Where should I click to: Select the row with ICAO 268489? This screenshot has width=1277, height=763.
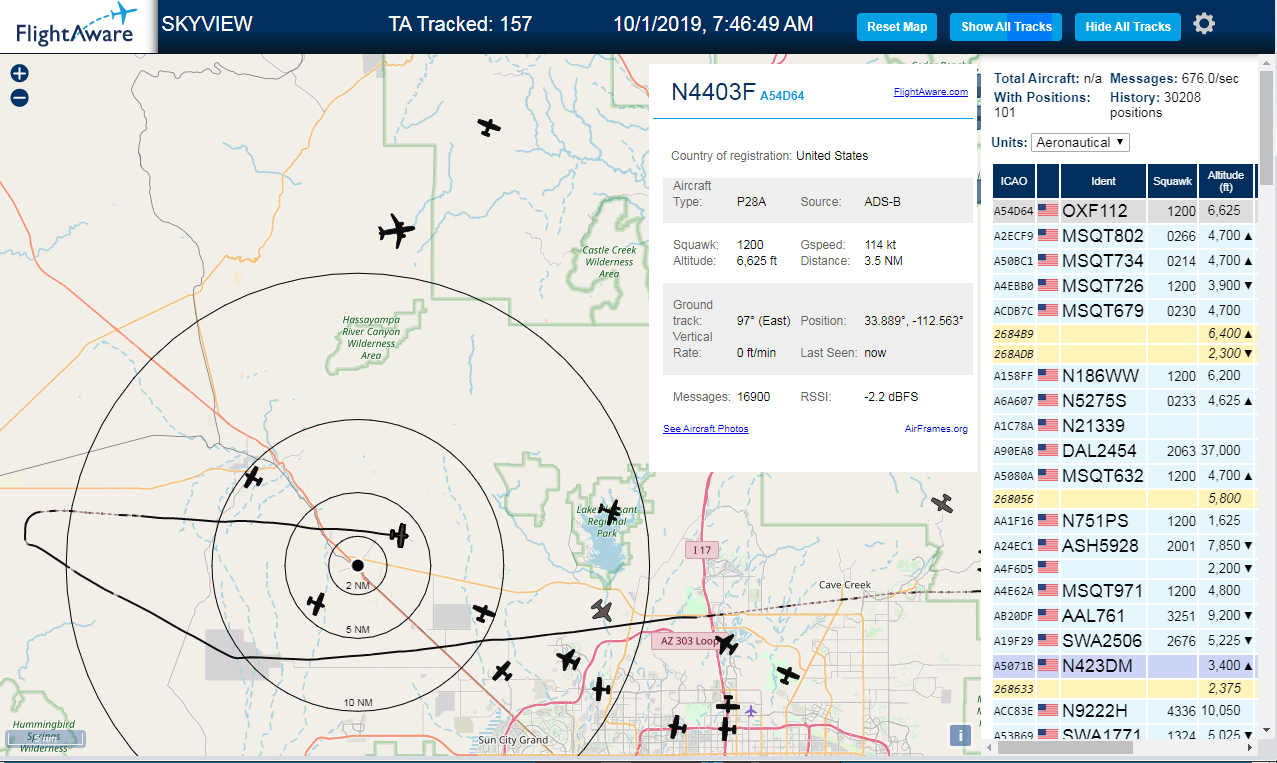1124,333
